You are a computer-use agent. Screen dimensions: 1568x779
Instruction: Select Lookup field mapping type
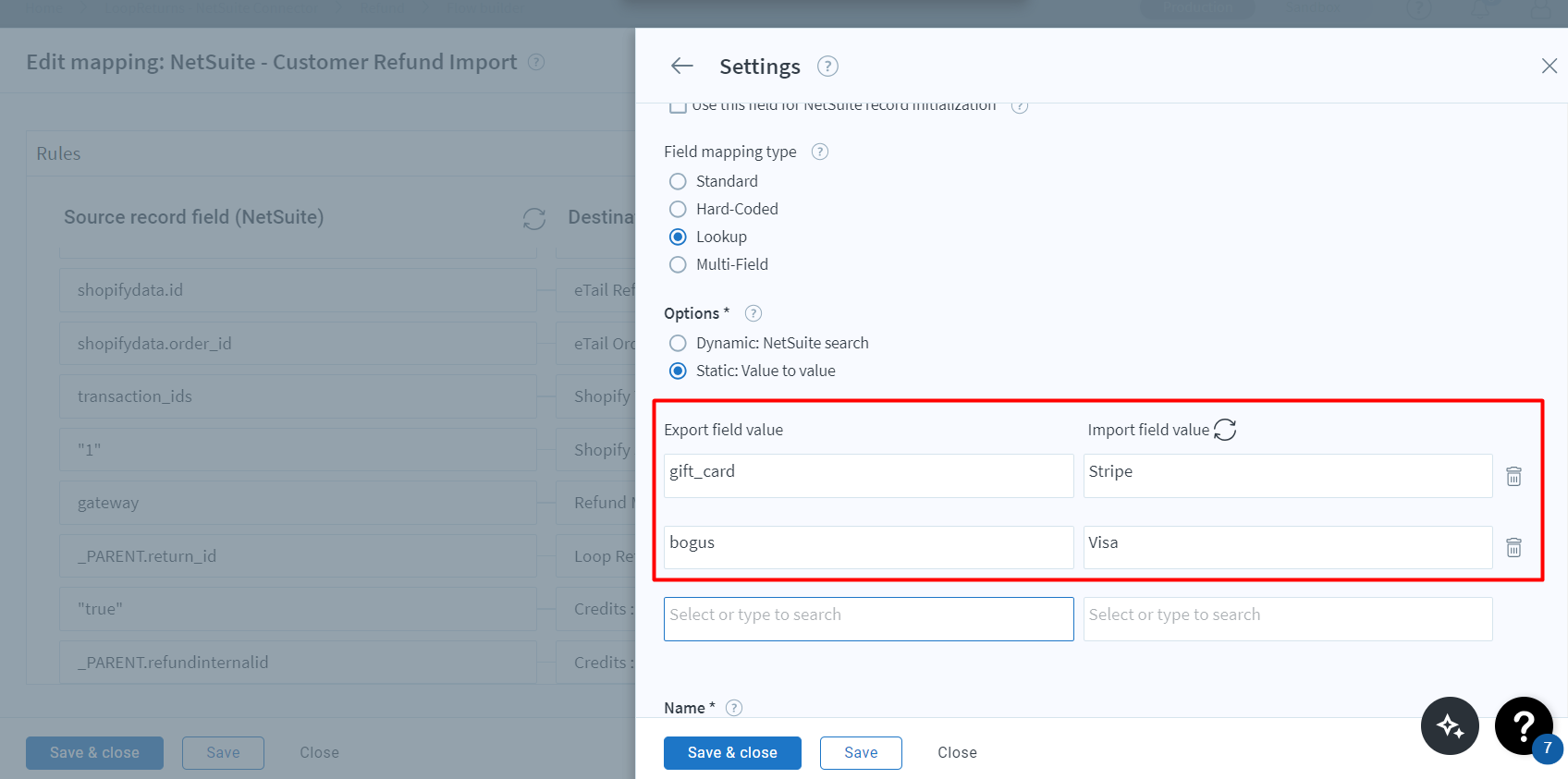678,237
